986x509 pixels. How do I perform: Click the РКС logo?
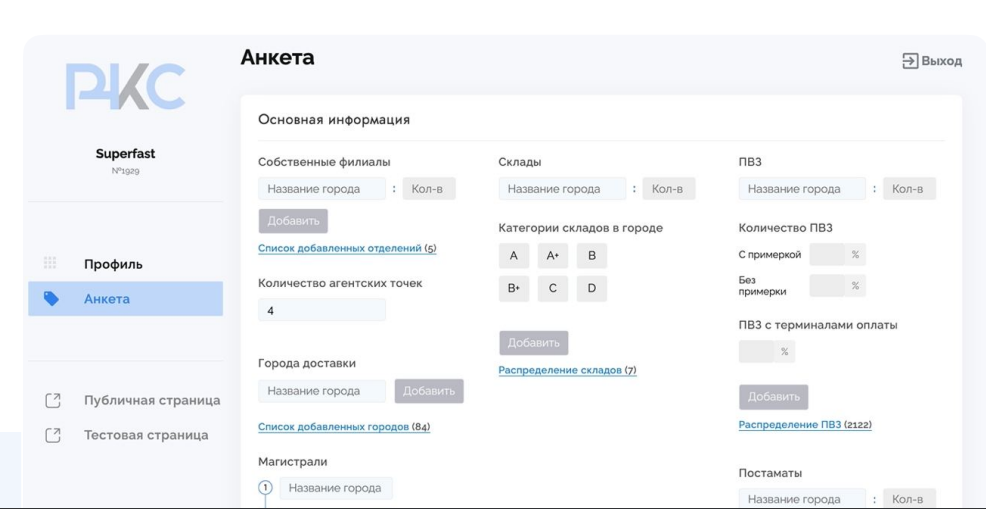click(125, 87)
